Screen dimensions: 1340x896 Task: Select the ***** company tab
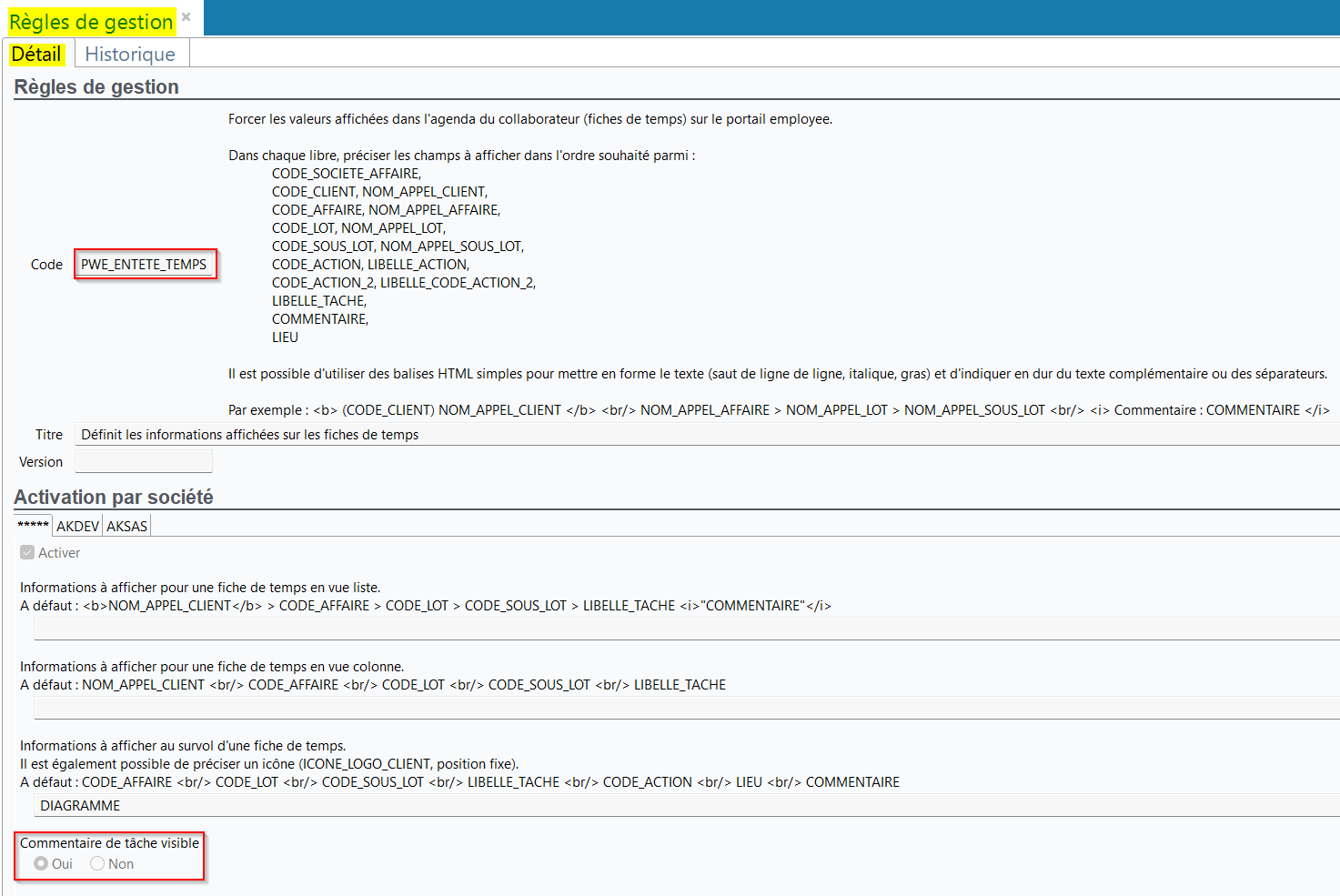[x=33, y=526]
